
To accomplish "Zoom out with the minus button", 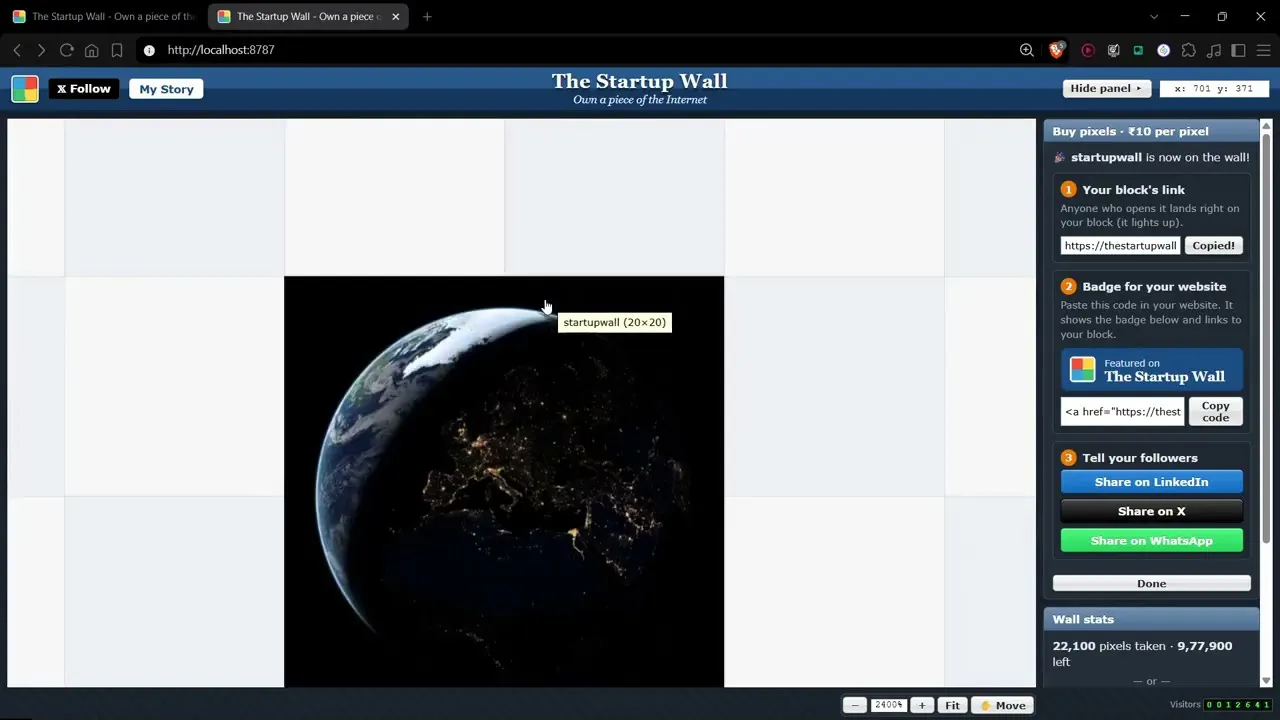I will click(x=855, y=705).
